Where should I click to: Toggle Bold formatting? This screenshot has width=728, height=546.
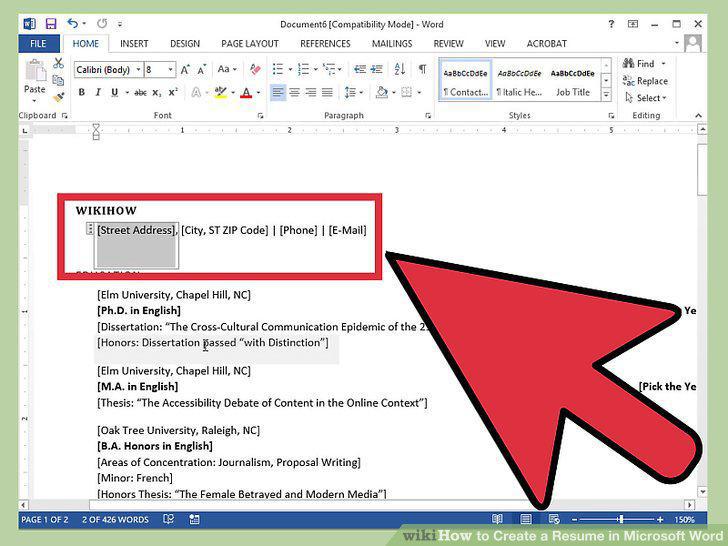pos(82,92)
